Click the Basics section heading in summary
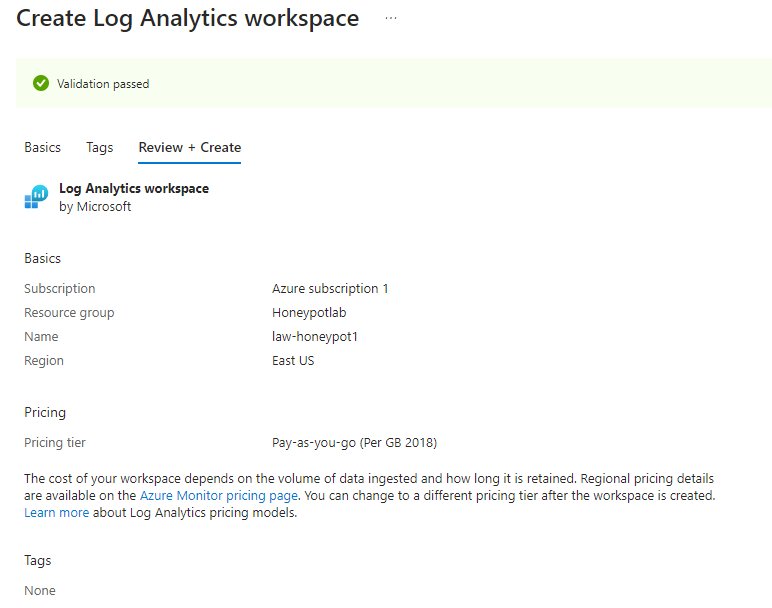This screenshot has height=608, width=772. [x=42, y=258]
